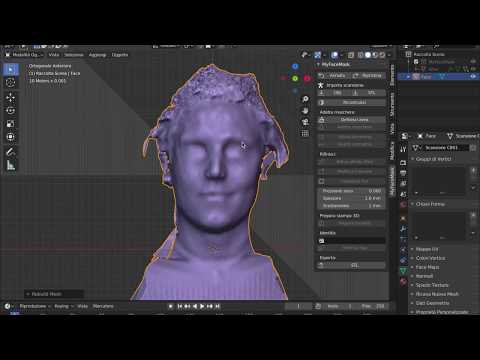
Task: Expand the Dati Geometria panel
Action: point(413,303)
